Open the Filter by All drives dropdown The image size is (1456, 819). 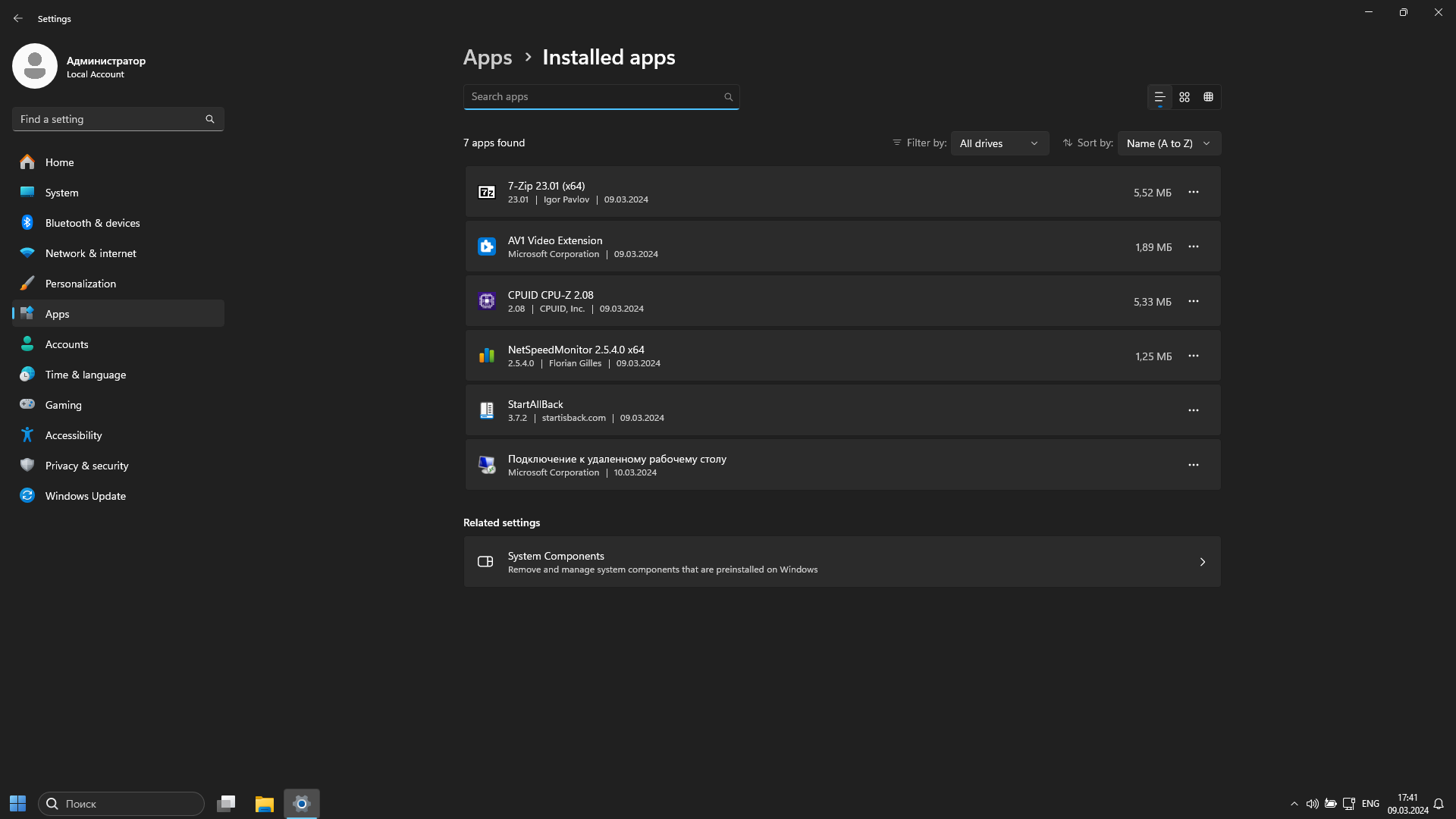point(999,143)
